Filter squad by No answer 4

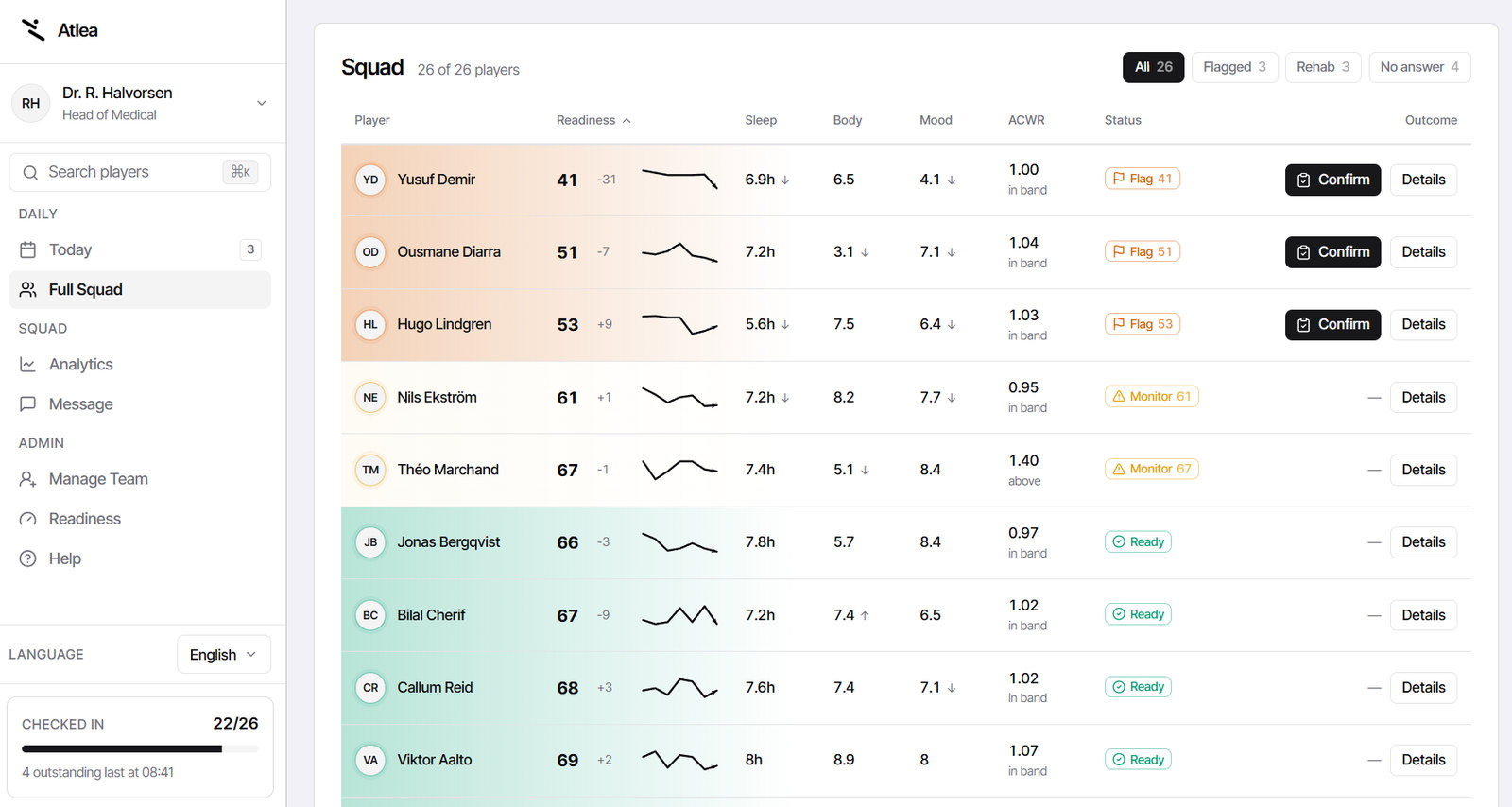pos(1419,67)
